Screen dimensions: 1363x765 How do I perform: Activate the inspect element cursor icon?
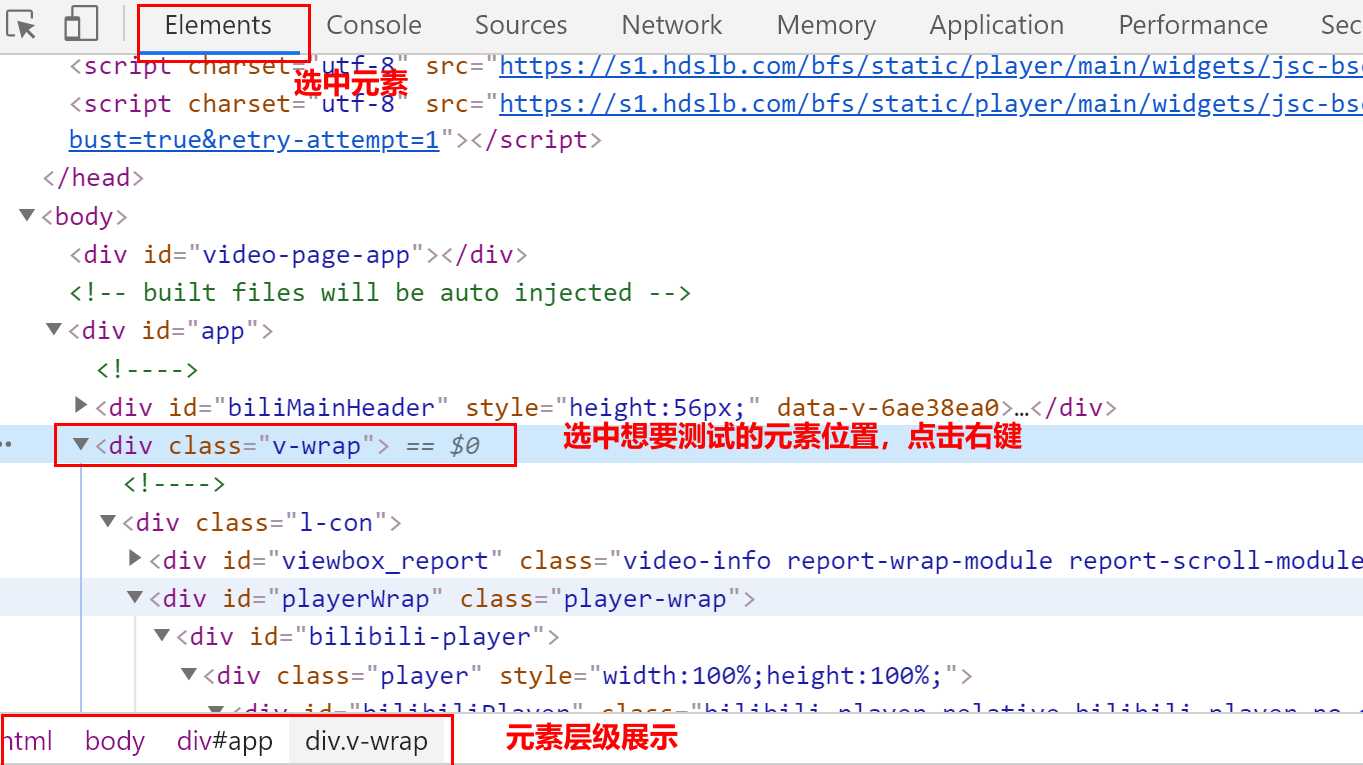[x=22, y=25]
